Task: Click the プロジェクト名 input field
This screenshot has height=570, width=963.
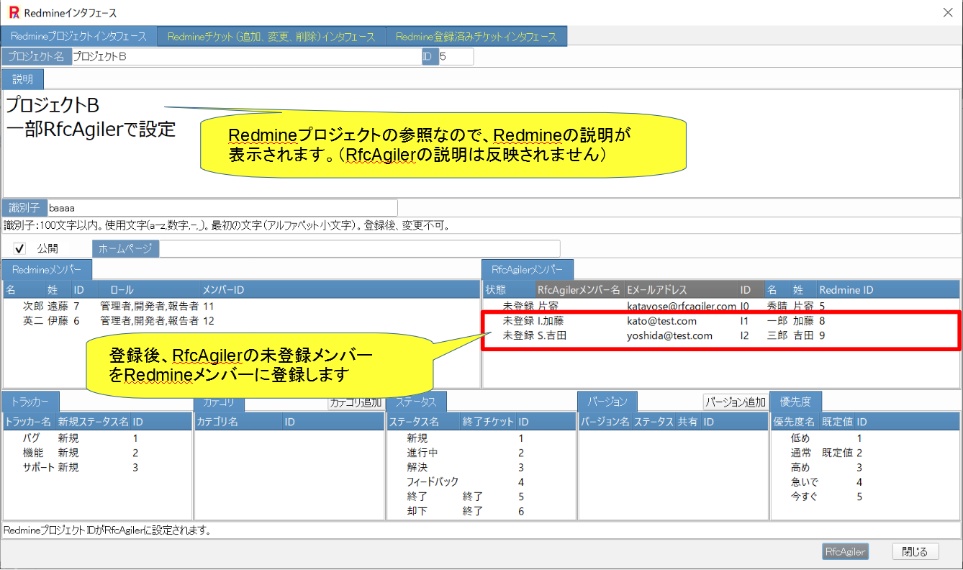Action: coord(246,57)
